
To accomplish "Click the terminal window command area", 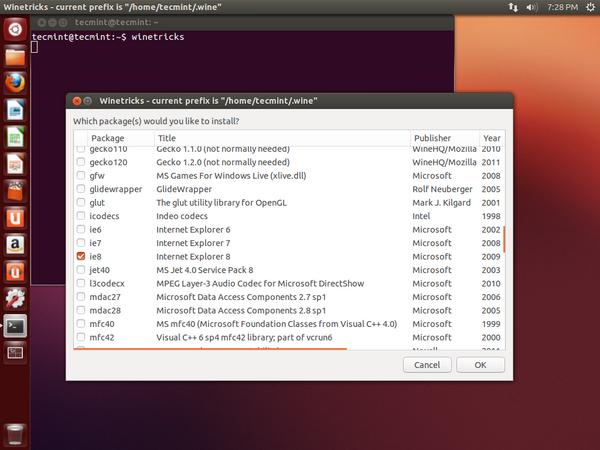I will click(242, 61).
